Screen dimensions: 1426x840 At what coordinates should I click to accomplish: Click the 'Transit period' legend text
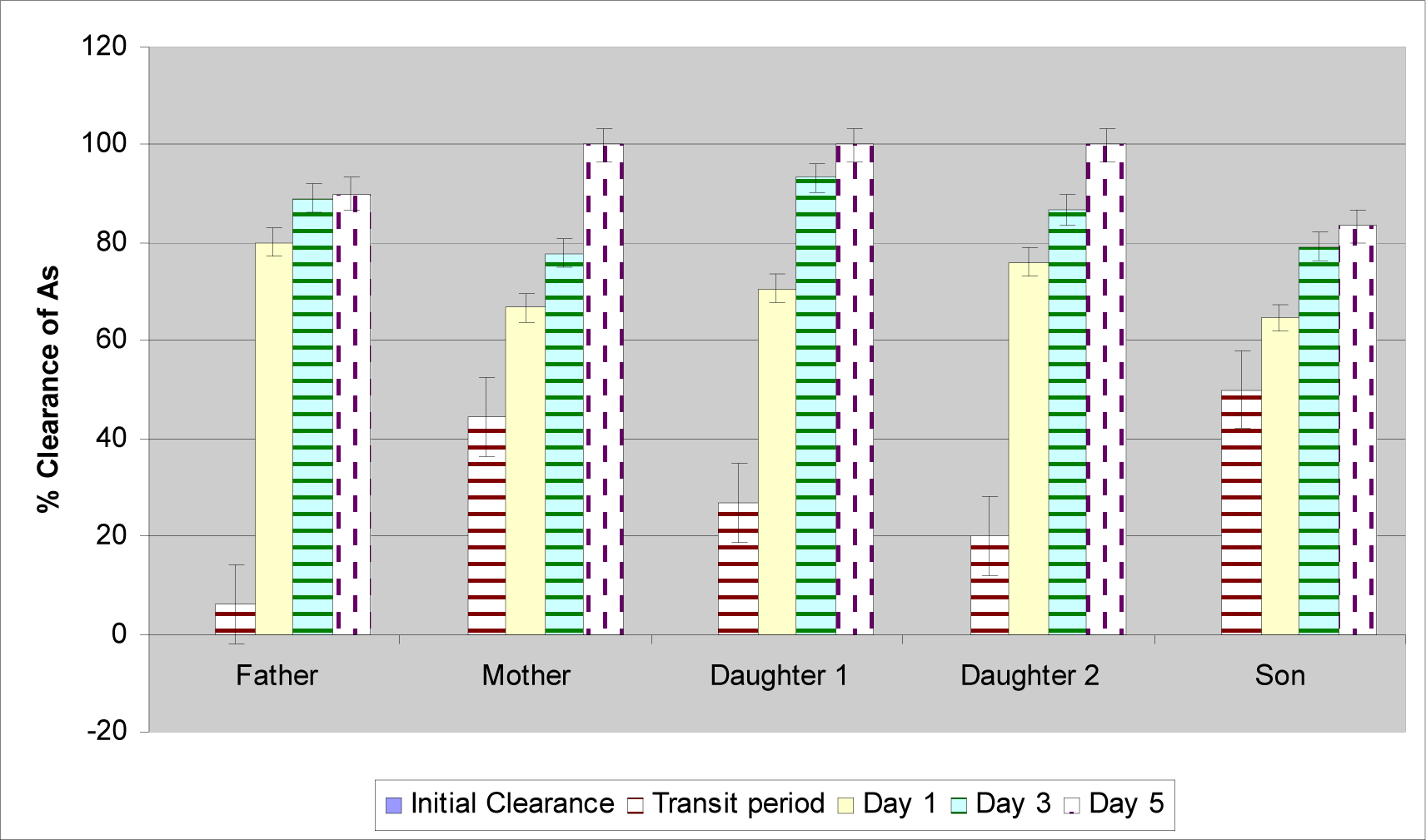738,803
